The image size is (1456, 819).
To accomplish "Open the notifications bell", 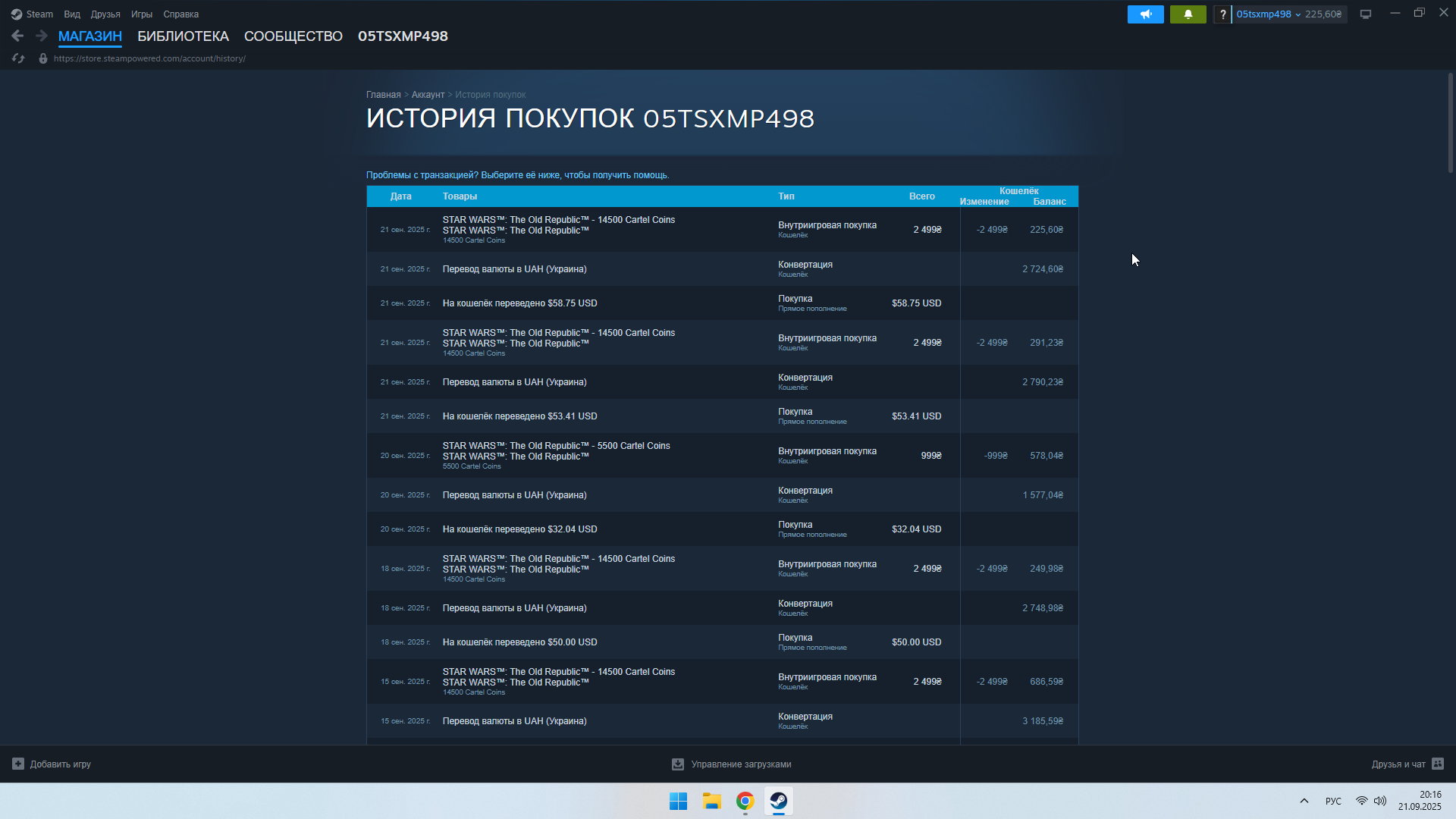I will (1188, 14).
